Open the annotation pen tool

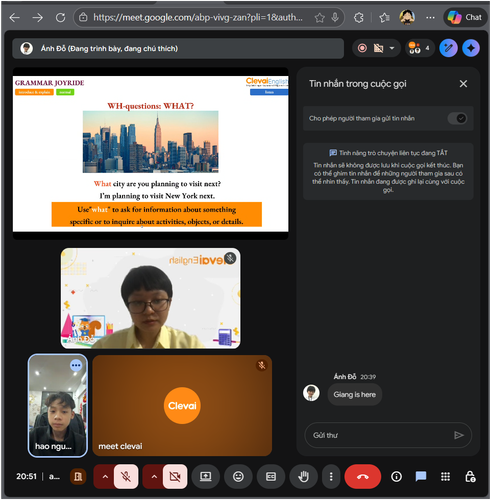click(448, 48)
